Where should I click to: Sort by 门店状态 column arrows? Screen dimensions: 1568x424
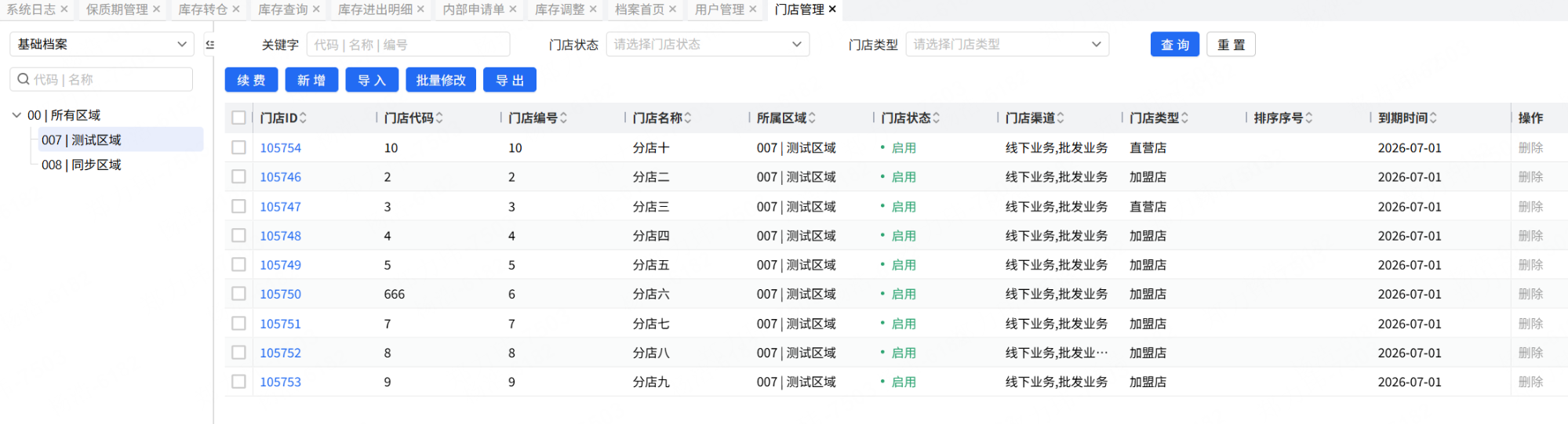(937, 118)
